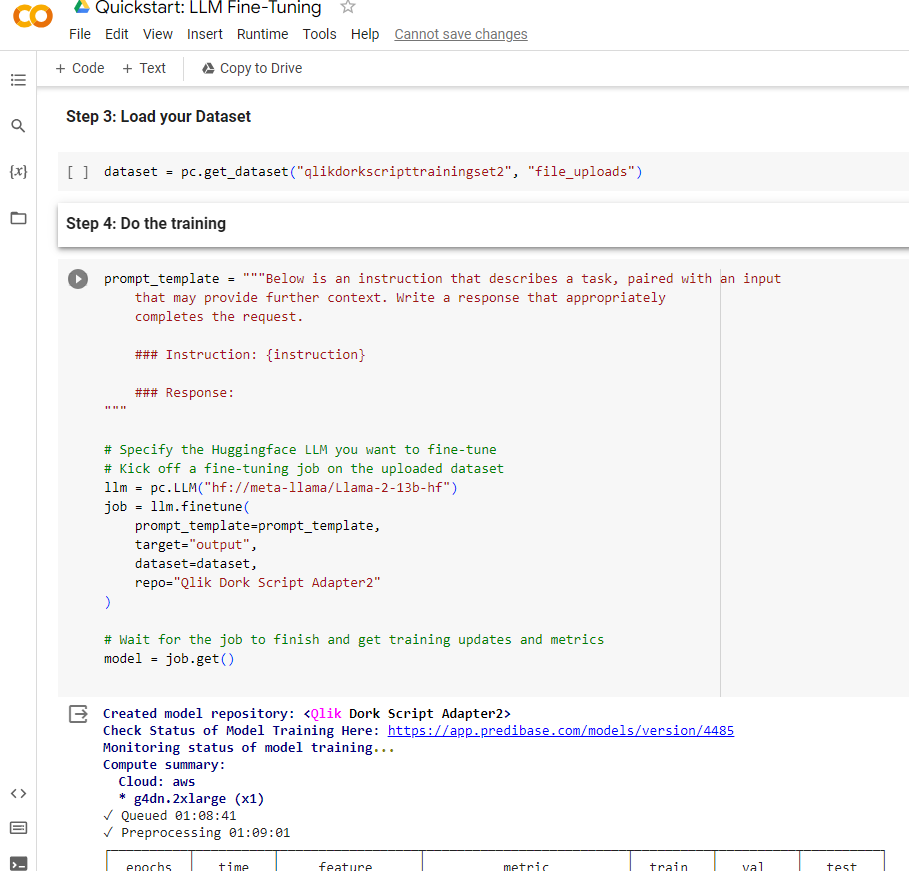This screenshot has height=871, width=909.
Task: Click the Google Drive icon beside the title
Action: [82, 7]
